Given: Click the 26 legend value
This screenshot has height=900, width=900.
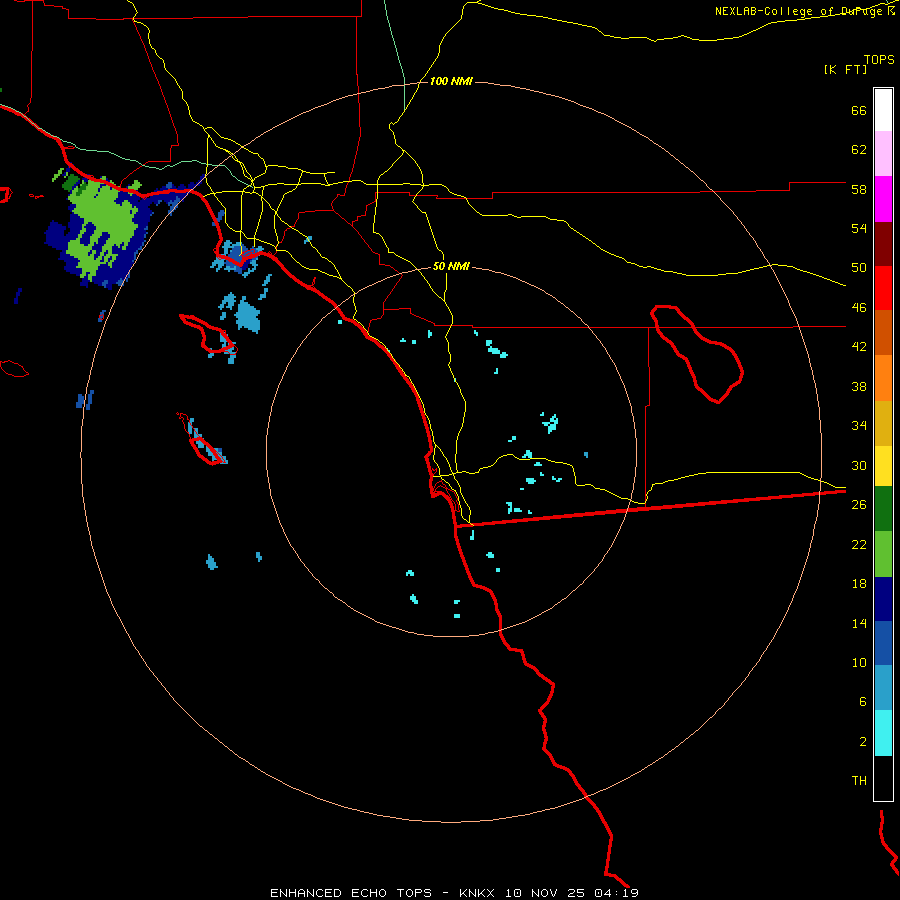Looking at the screenshot, I should [x=859, y=505].
